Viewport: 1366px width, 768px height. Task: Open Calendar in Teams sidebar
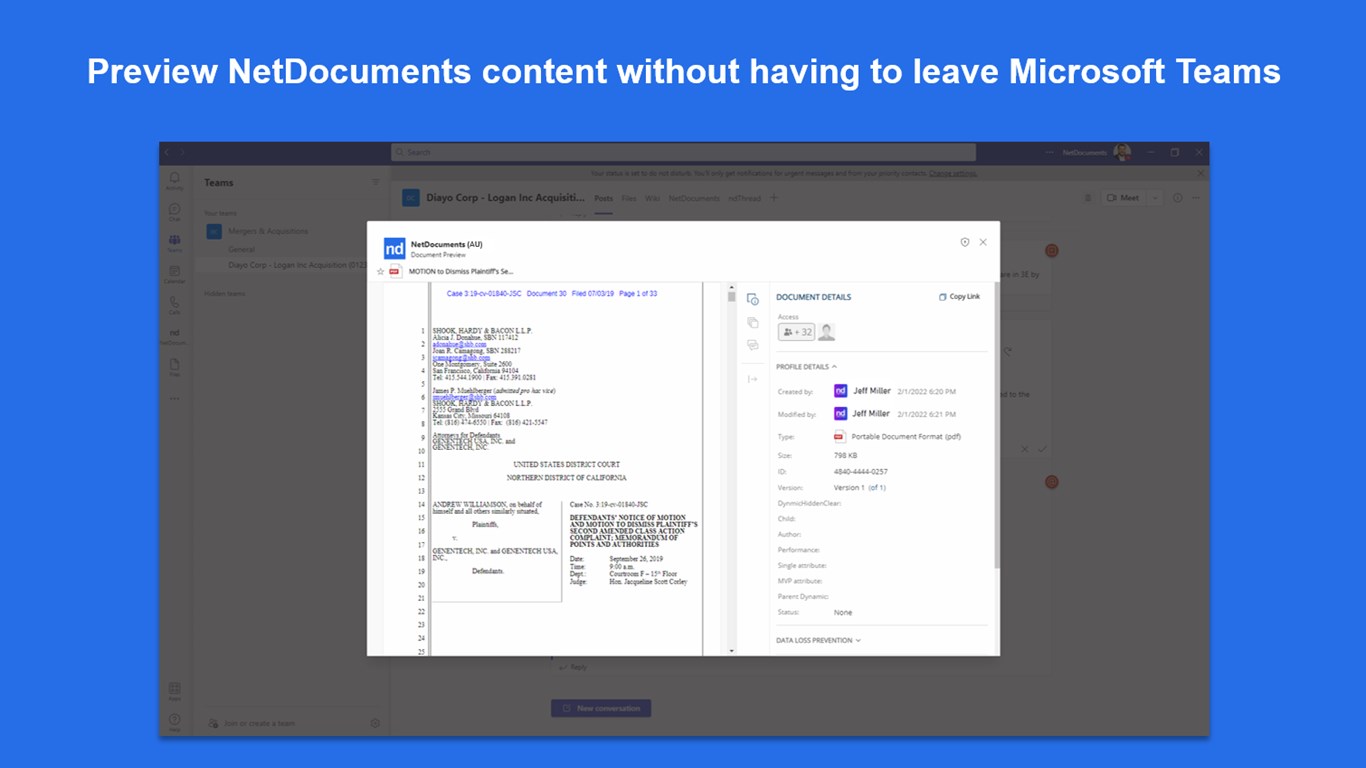[174, 273]
